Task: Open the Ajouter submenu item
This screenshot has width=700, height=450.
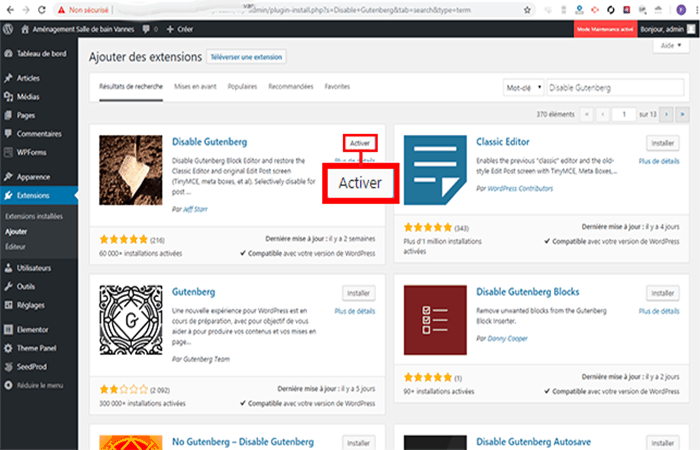Action: coord(16,231)
